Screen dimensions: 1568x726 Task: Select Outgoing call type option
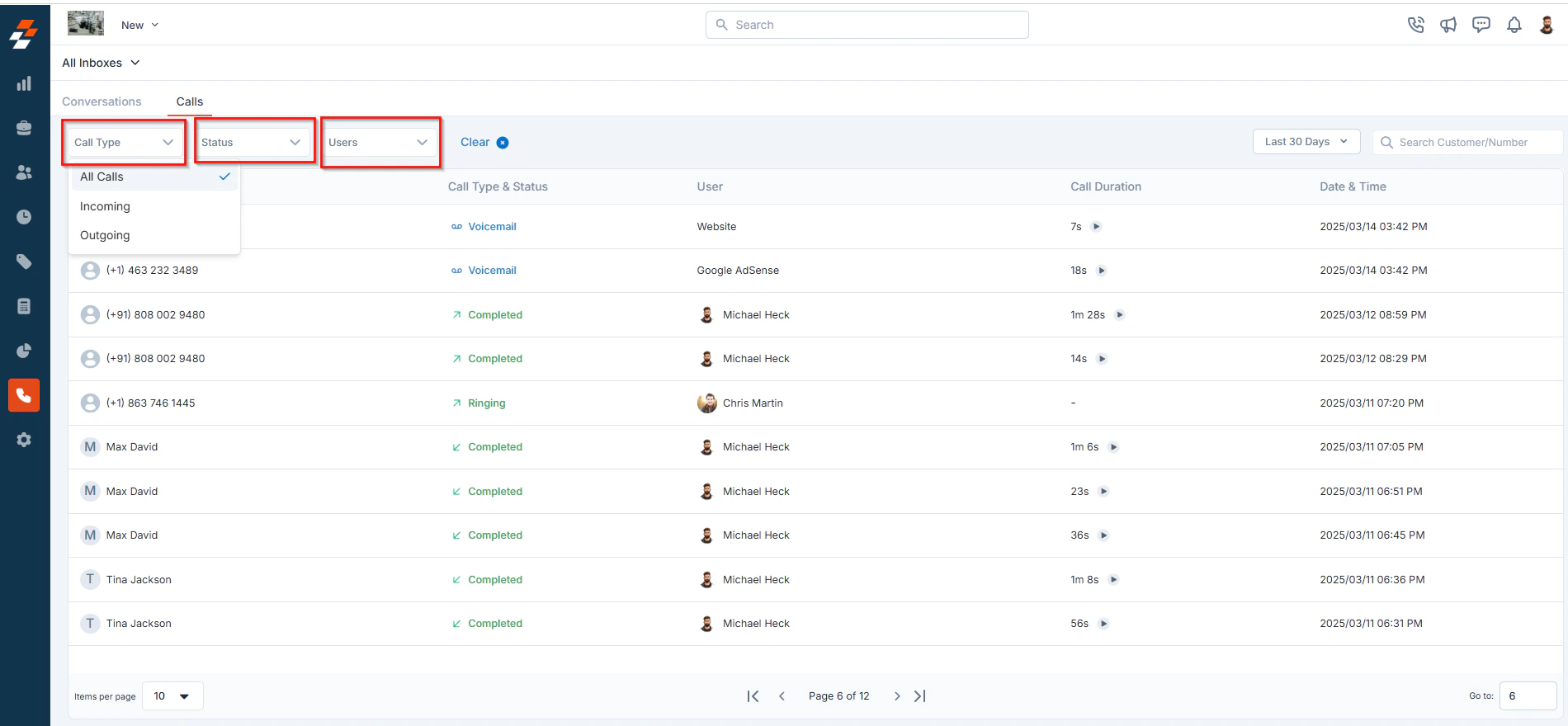pyautogui.click(x=154, y=235)
